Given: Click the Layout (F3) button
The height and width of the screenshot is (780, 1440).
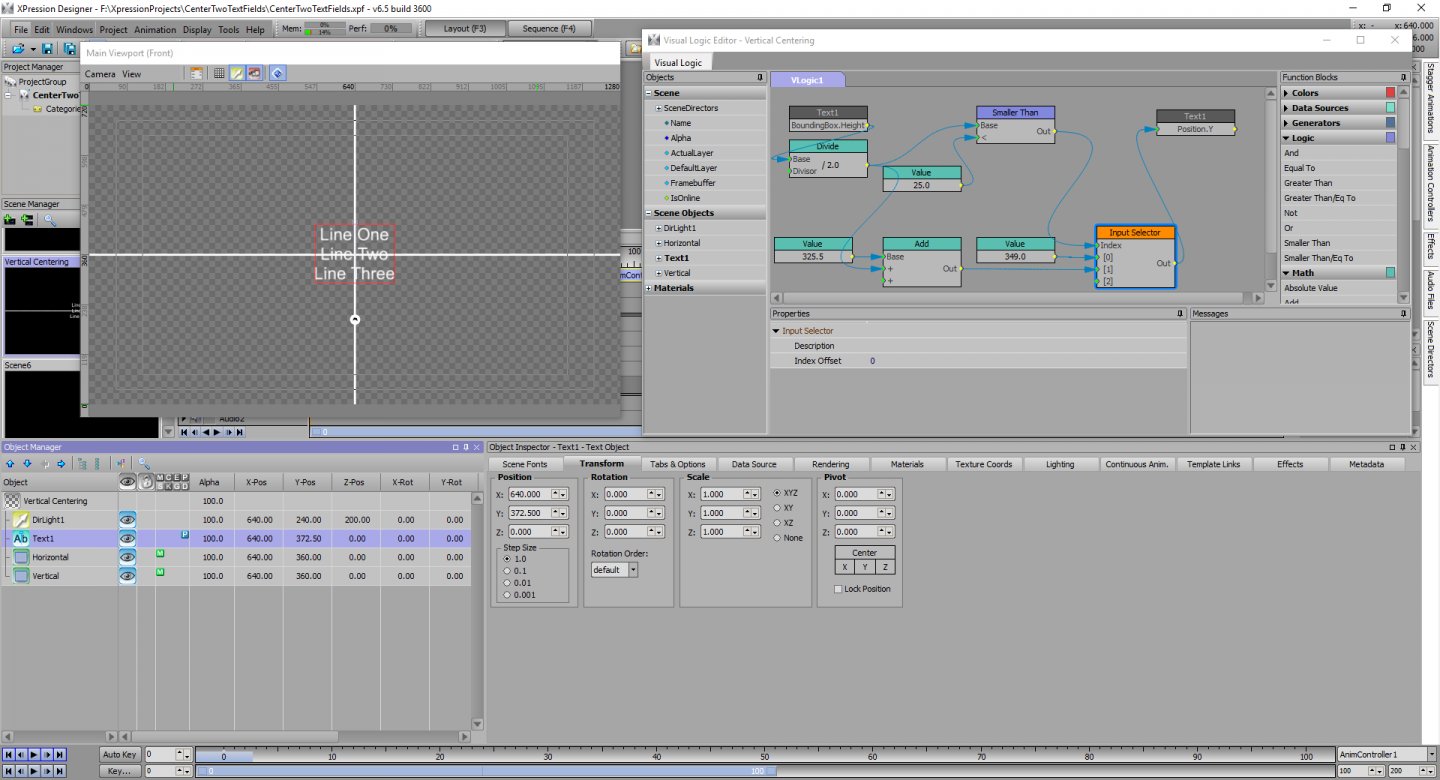Looking at the screenshot, I should click(464, 28).
